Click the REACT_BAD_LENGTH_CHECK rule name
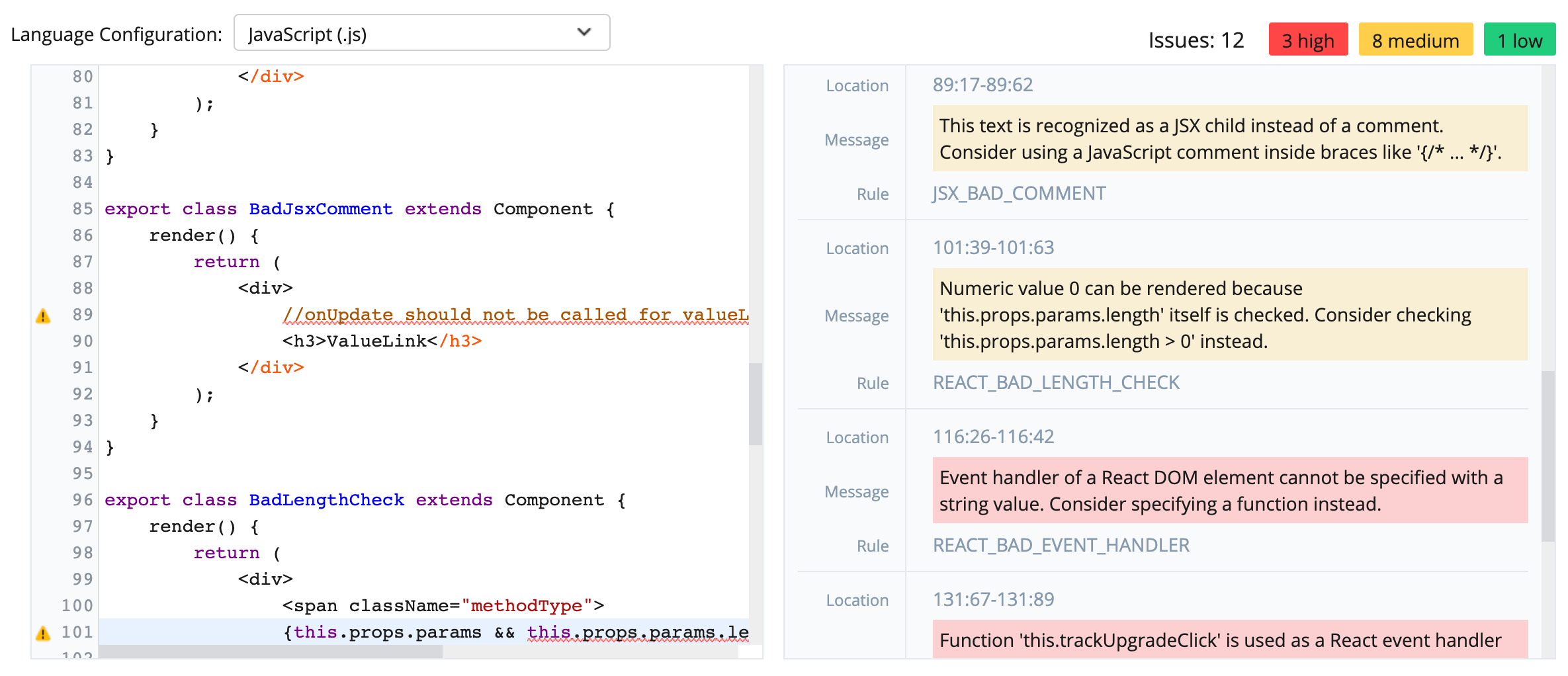The image size is (1568, 676). pos(1056,382)
